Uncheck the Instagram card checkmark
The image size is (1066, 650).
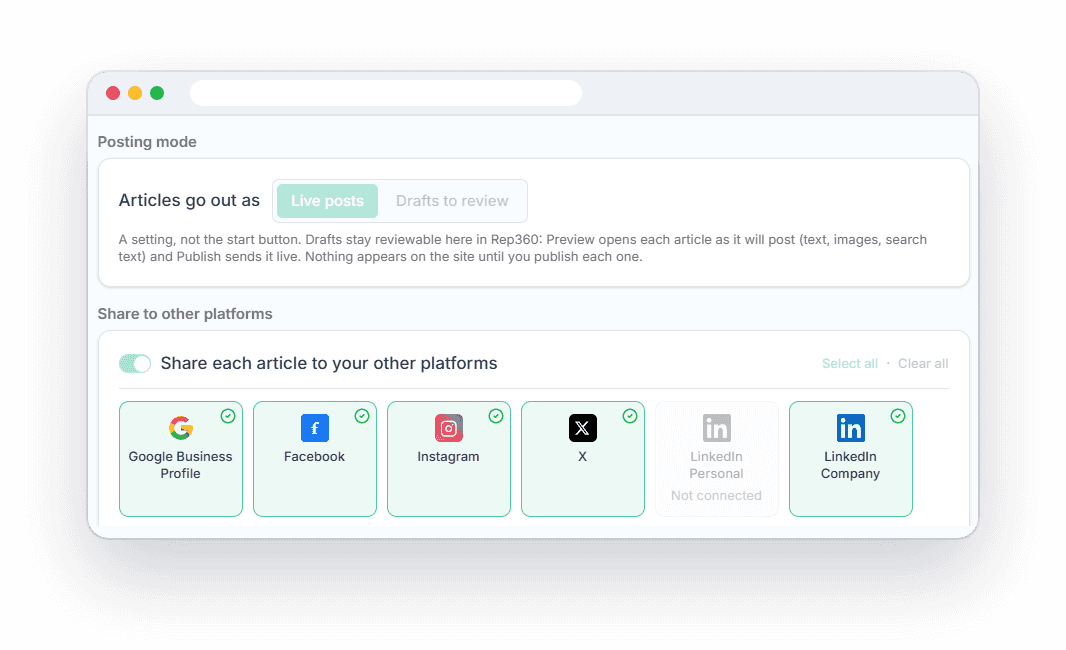click(496, 415)
